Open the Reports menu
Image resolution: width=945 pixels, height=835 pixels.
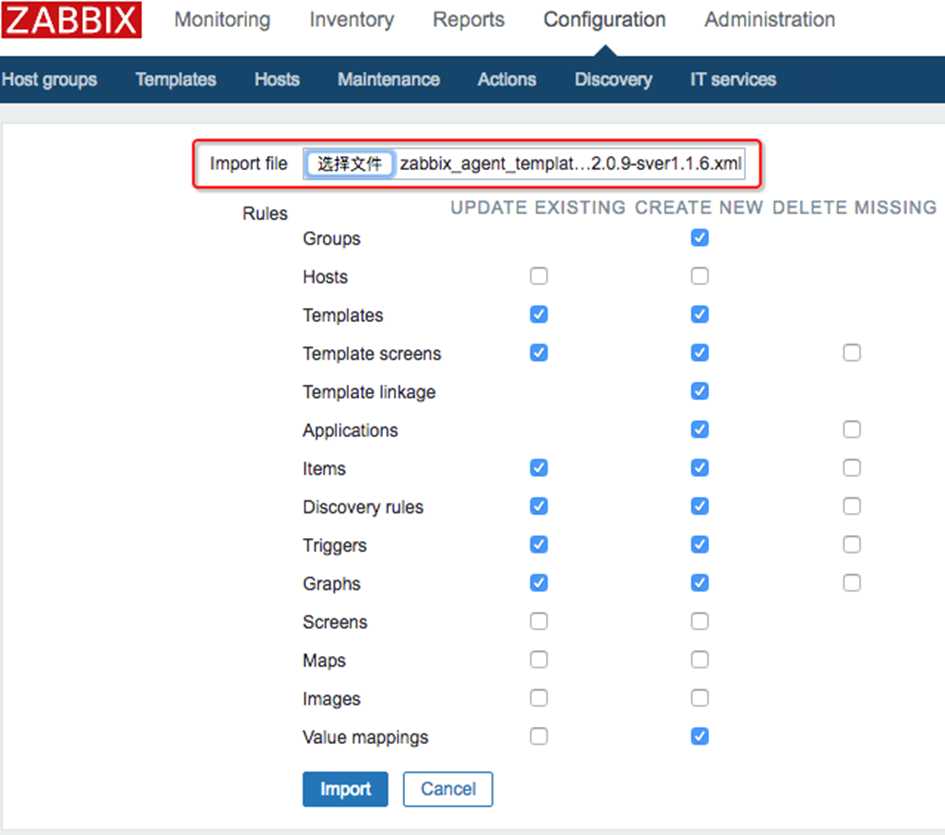(468, 20)
